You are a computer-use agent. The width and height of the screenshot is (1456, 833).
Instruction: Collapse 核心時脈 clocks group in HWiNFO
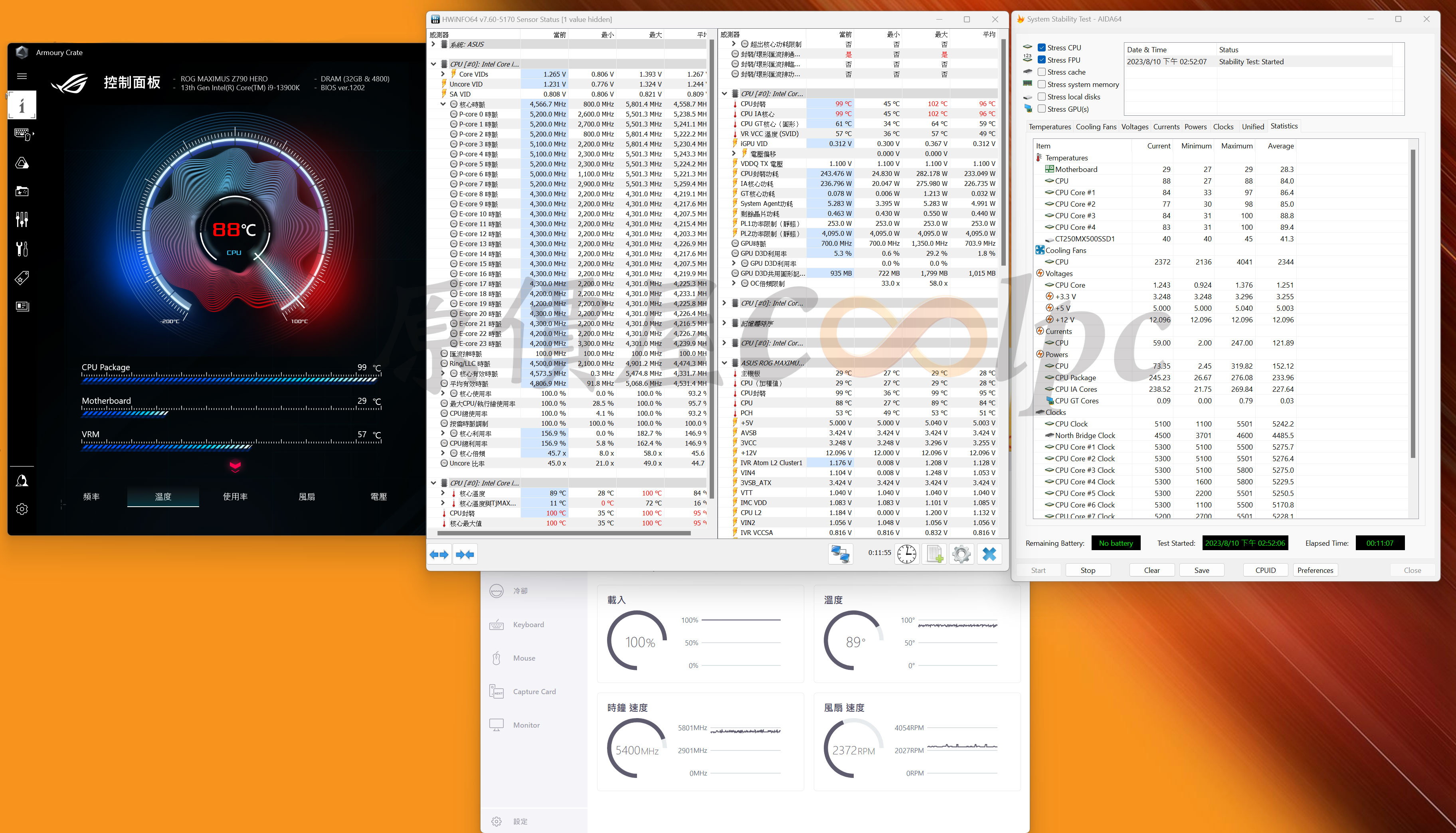pos(443,104)
